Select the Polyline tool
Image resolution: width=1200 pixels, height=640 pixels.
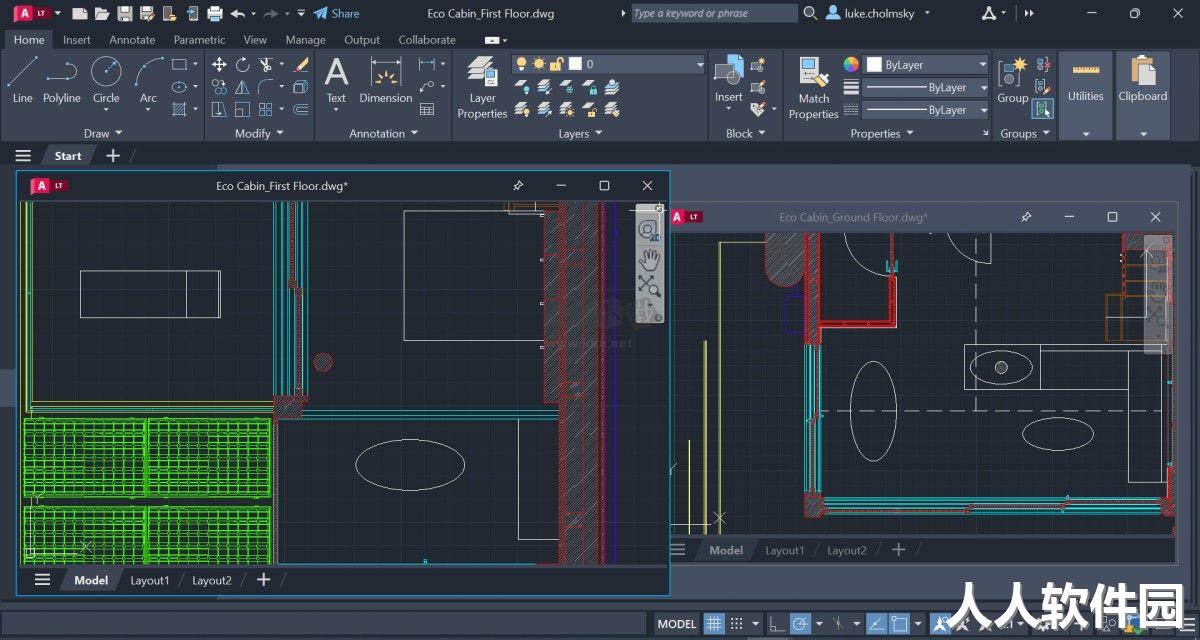pyautogui.click(x=61, y=79)
